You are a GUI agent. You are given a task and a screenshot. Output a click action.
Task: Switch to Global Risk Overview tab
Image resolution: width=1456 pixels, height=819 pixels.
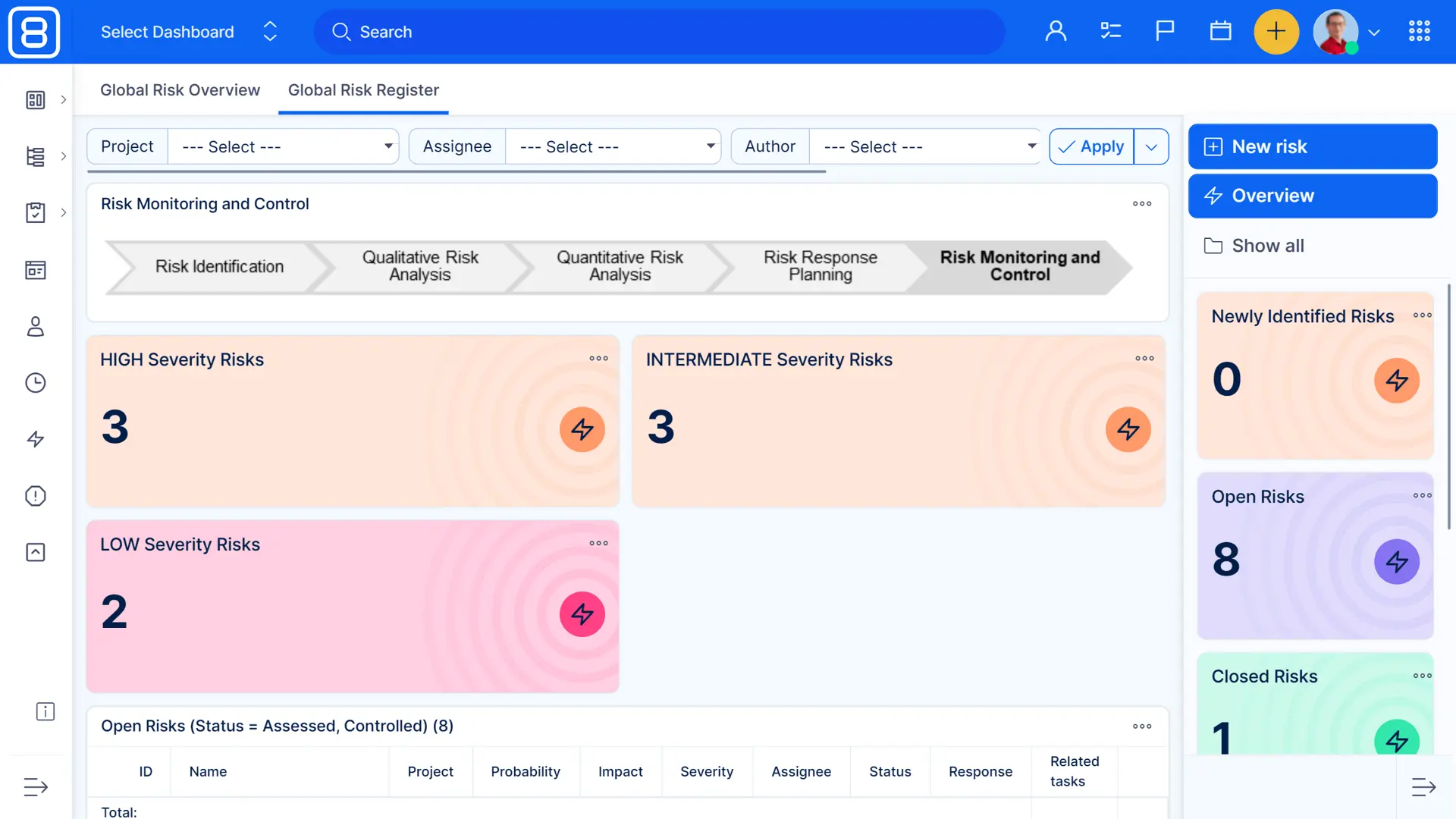tap(180, 90)
